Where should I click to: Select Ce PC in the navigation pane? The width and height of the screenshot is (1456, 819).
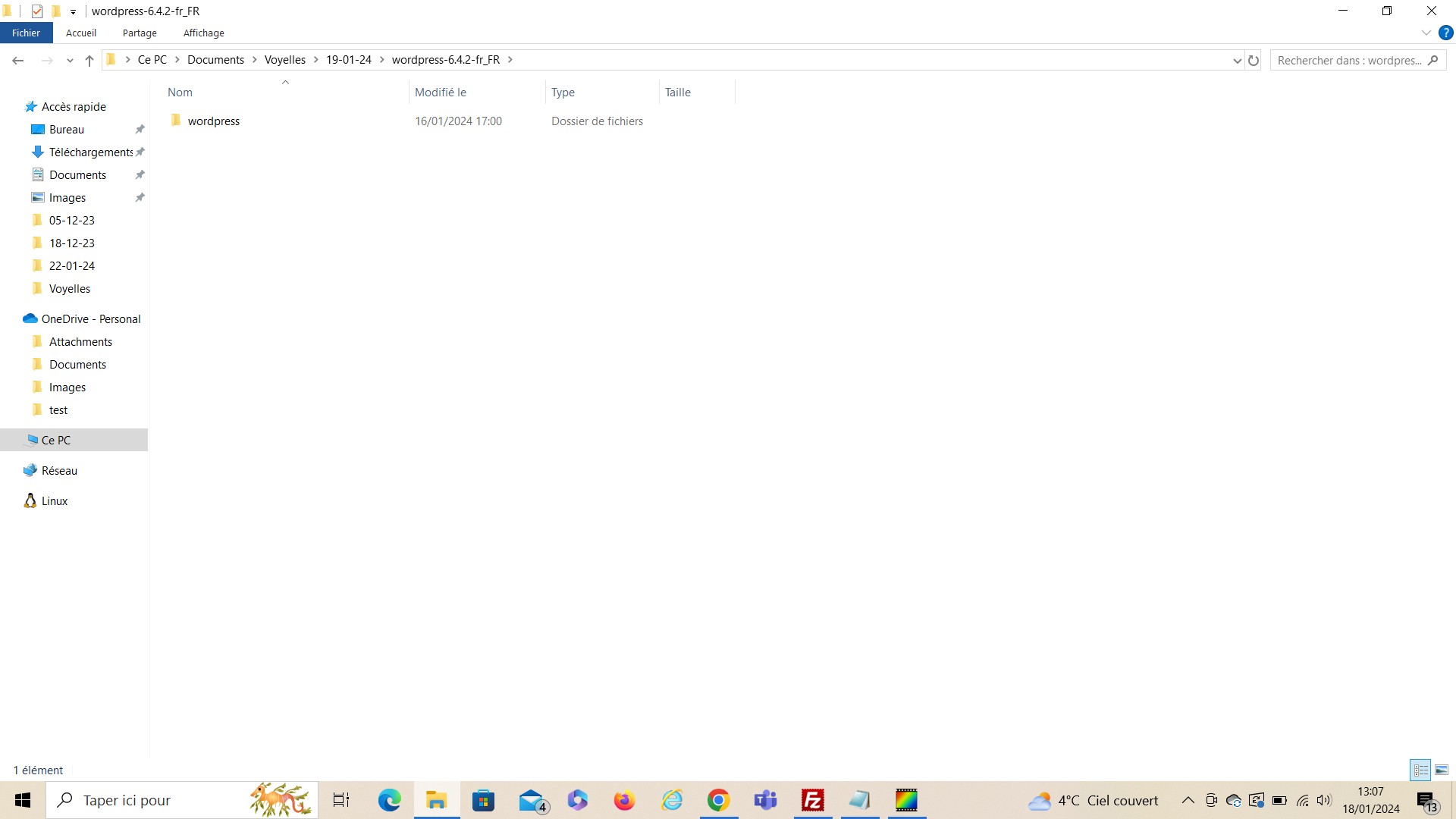click(56, 441)
